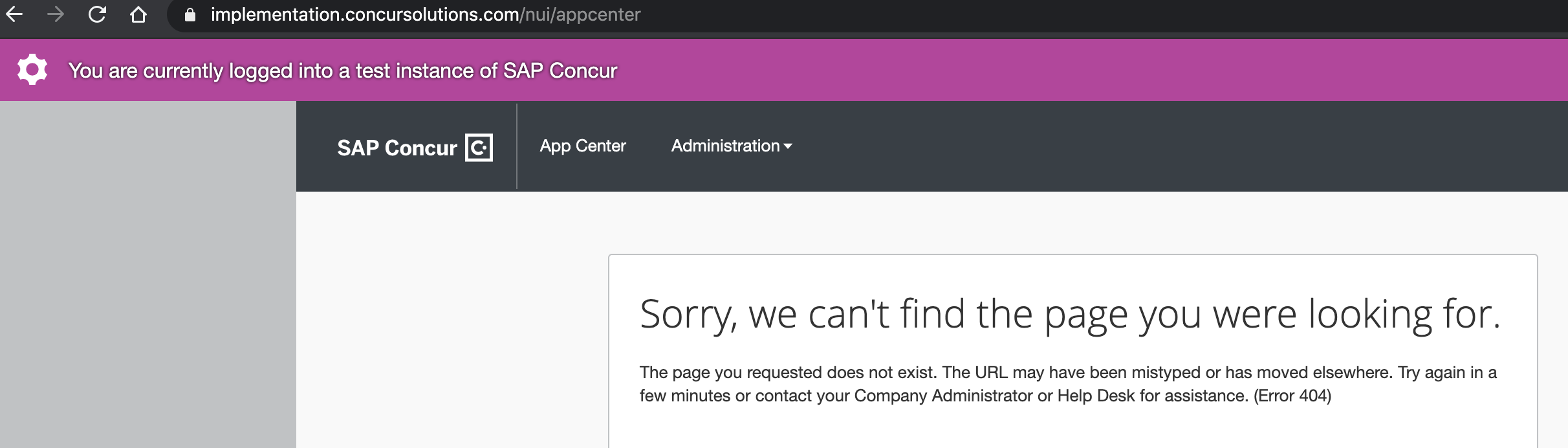The height and width of the screenshot is (448, 1568).
Task: Click the empty right side of the purple banner
Action: pyautogui.click(x=1100, y=70)
